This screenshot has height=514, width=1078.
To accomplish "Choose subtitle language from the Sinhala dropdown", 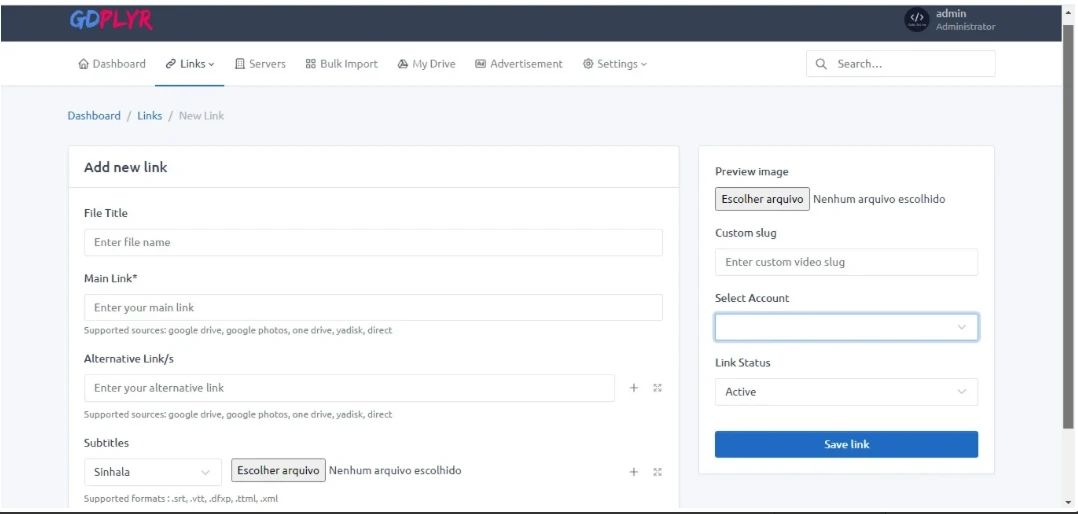I will [x=152, y=472].
